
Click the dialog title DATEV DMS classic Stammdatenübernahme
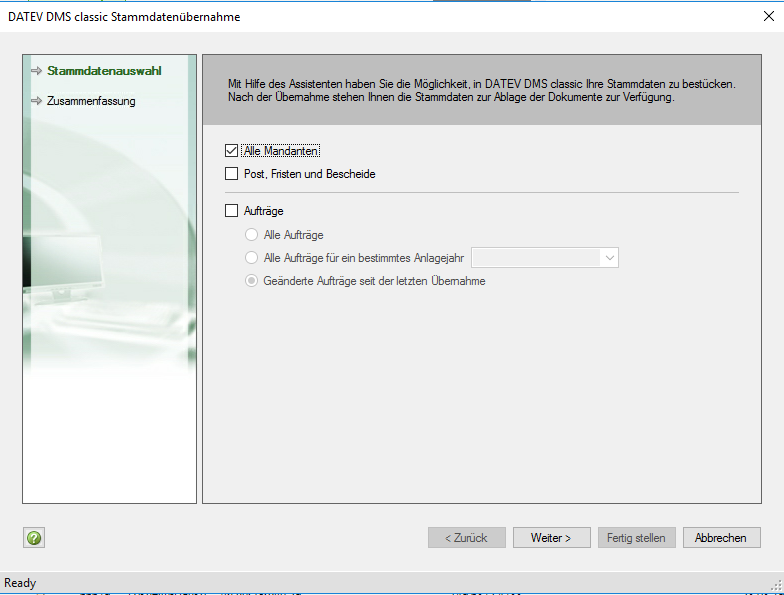click(124, 16)
